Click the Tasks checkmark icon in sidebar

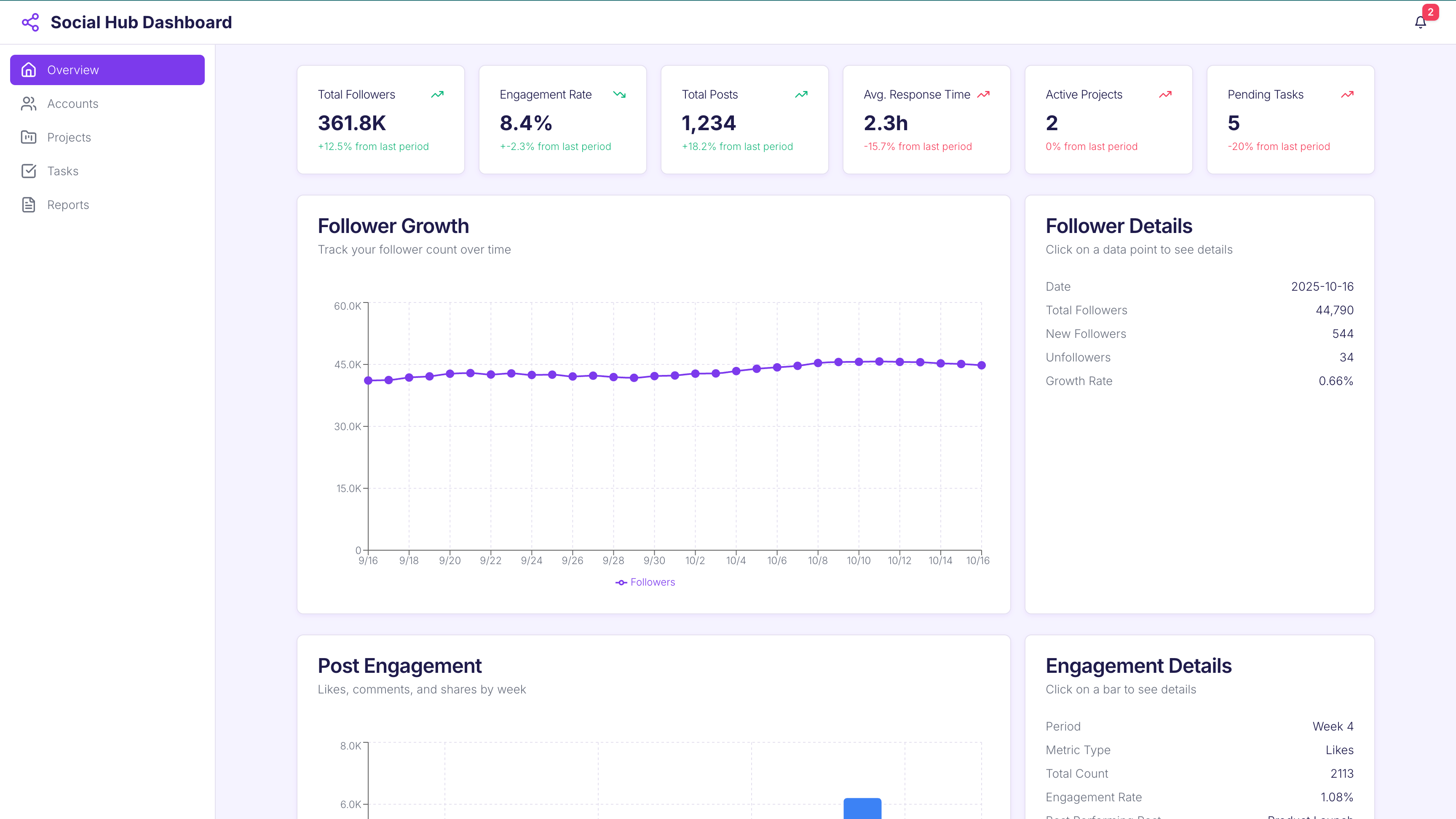point(28,171)
